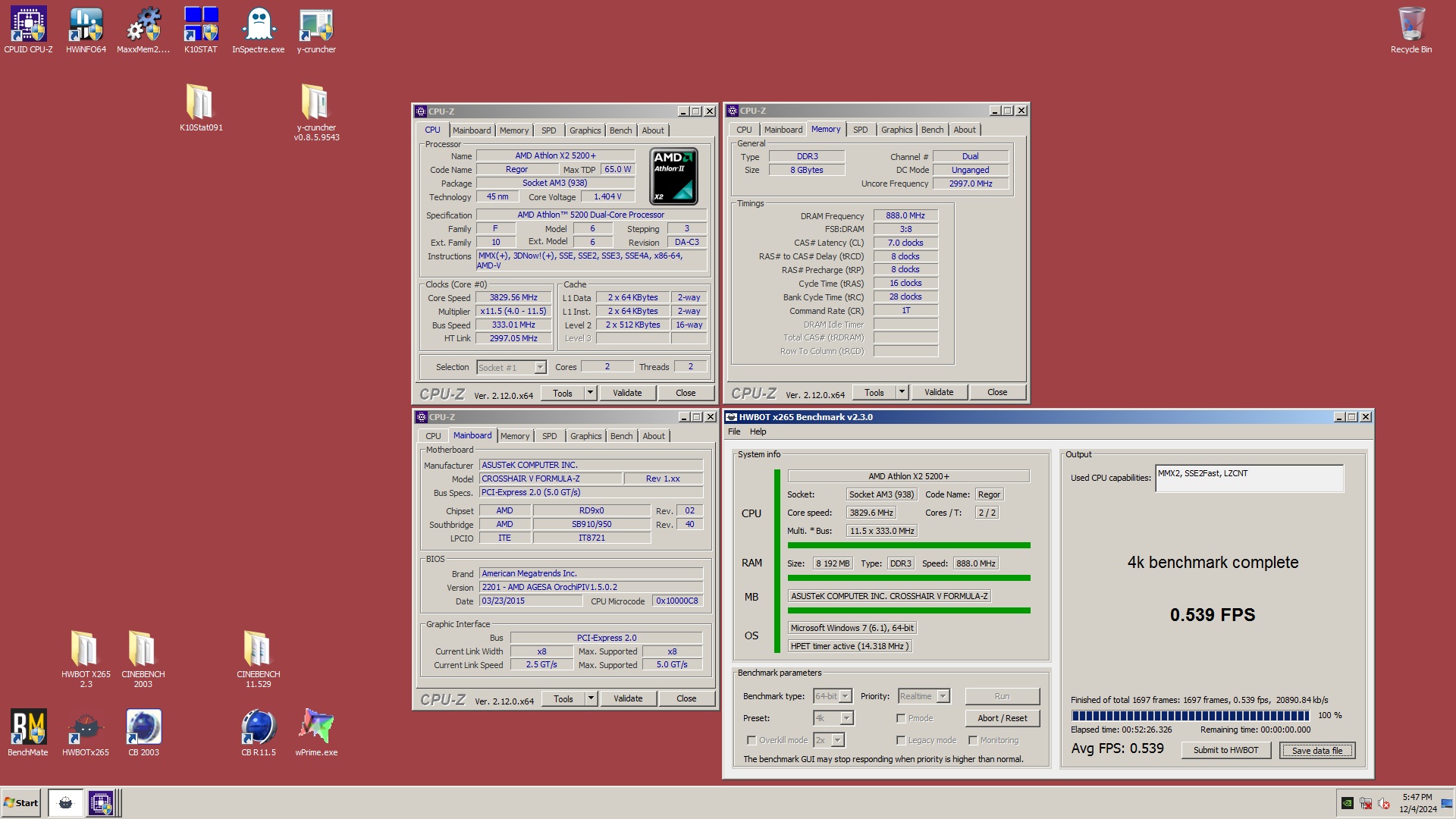Open the Recycle Bin

[1411, 30]
